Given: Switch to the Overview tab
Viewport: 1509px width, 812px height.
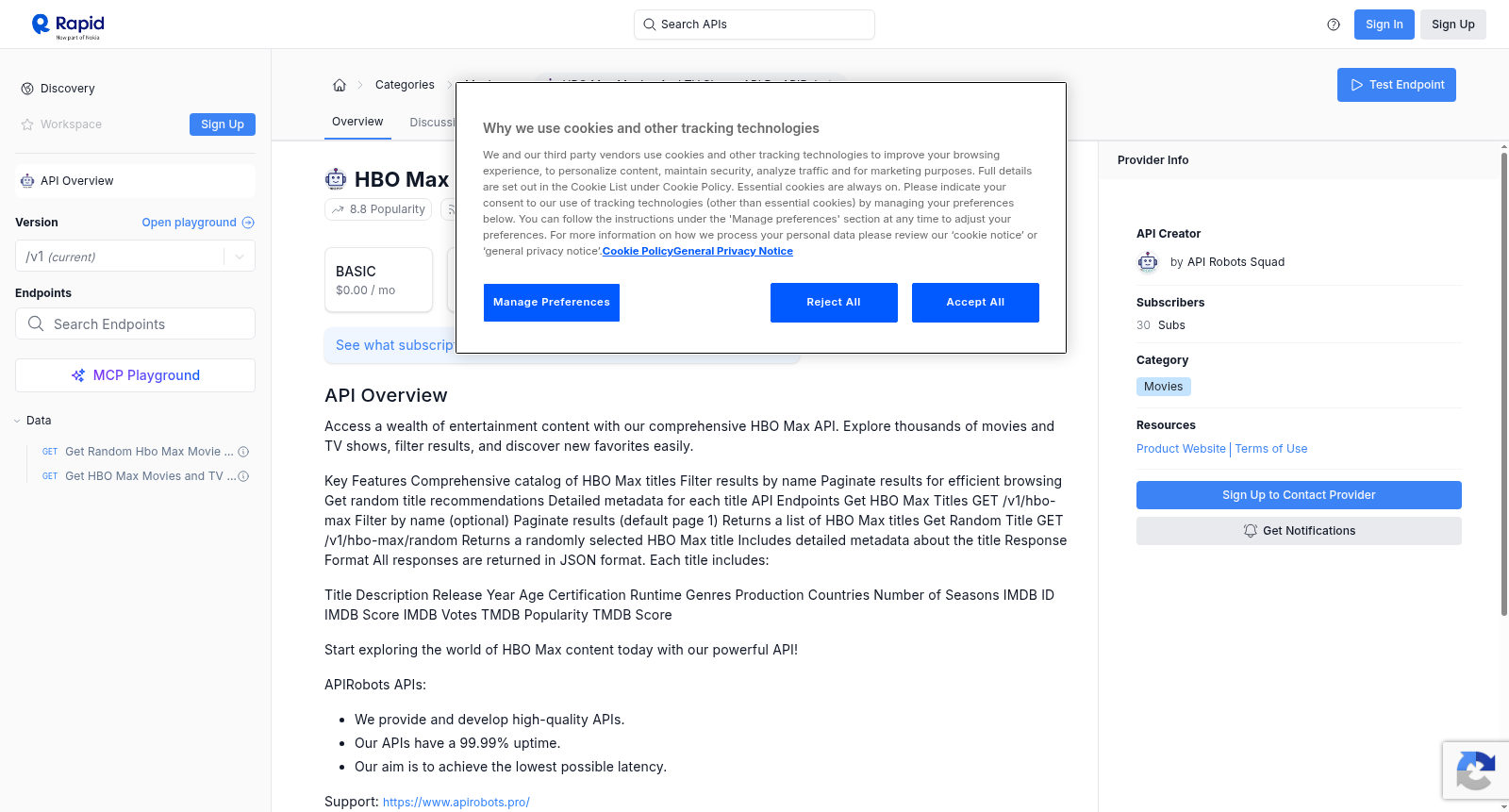Looking at the screenshot, I should tap(357, 122).
